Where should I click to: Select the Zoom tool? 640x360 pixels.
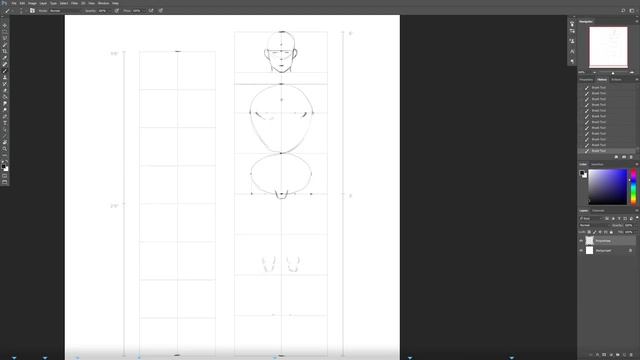point(5,149)
